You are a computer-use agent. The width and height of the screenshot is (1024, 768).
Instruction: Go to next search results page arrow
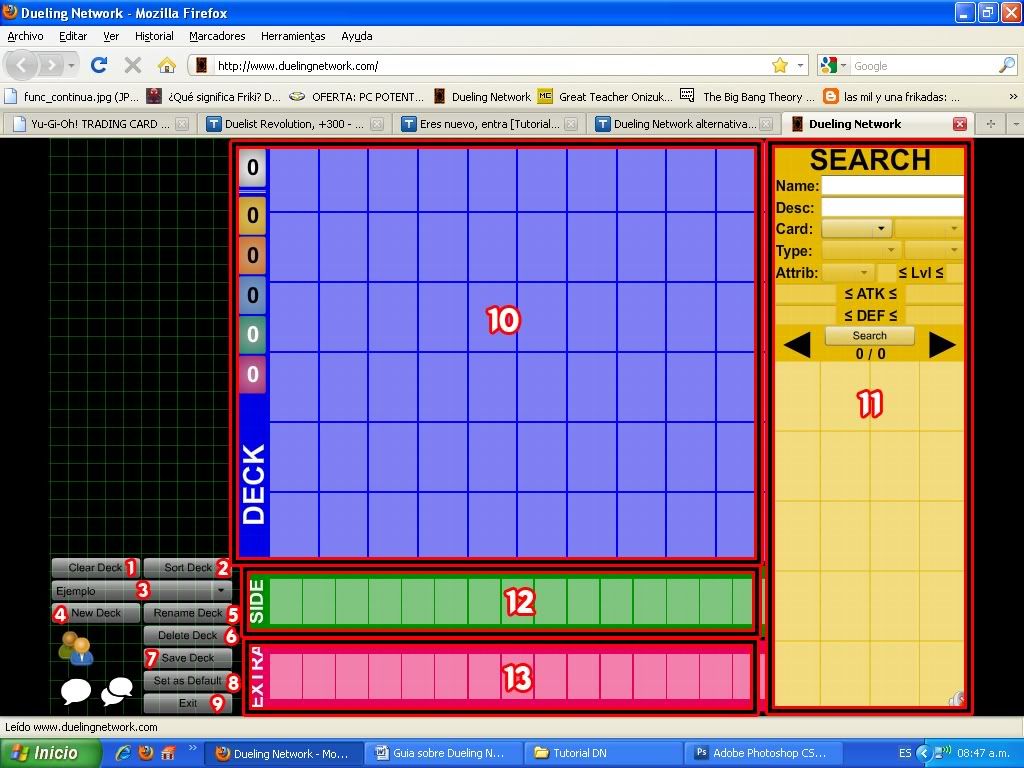click(x=942, y=345)
